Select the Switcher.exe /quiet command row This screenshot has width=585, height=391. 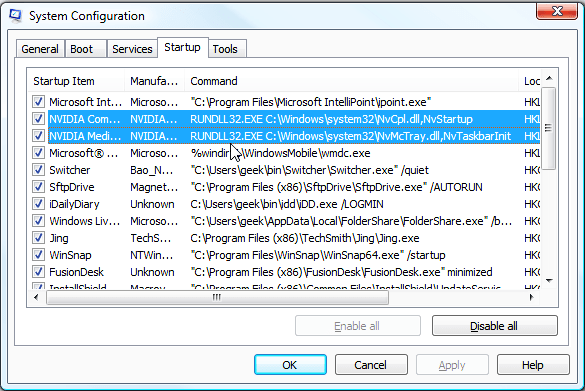tap(309, 170)
